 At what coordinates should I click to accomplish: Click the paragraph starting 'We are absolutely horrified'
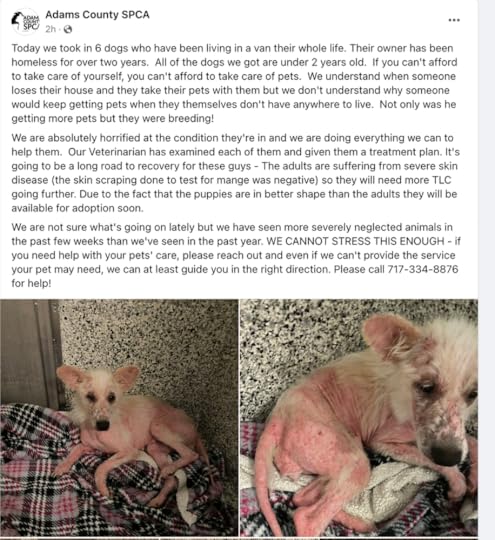[235, 173]
